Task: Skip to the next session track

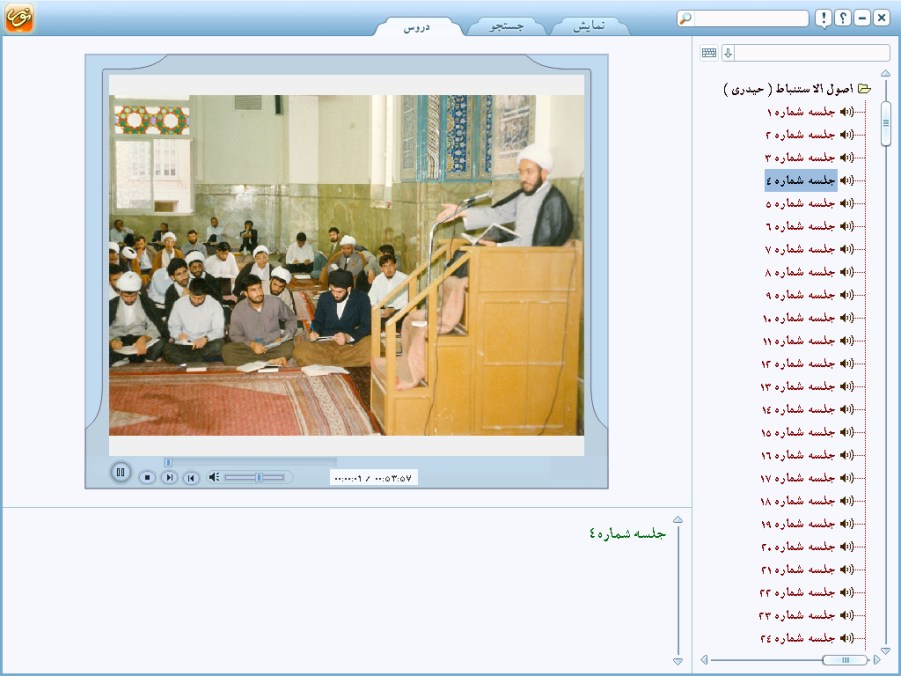Action: pos(169,478)
